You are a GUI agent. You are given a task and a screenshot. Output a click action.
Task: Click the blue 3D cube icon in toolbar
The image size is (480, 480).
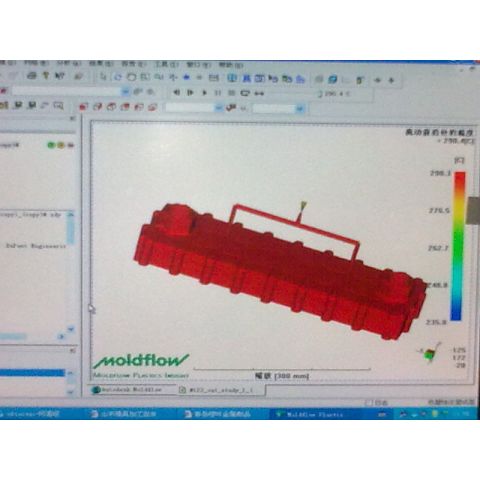332,79
